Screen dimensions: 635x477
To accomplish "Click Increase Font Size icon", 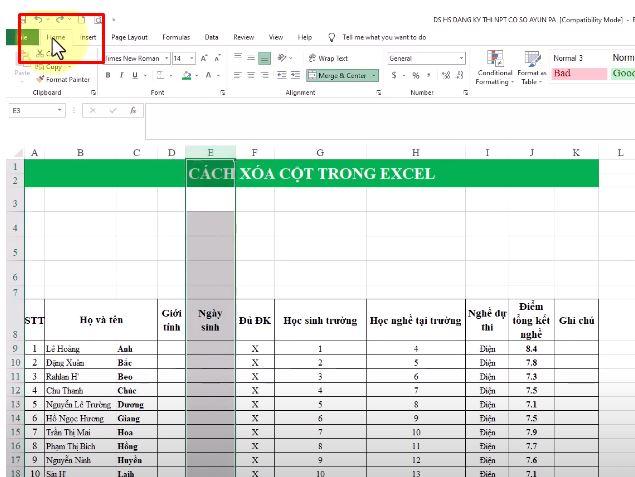I will (204, 58).
